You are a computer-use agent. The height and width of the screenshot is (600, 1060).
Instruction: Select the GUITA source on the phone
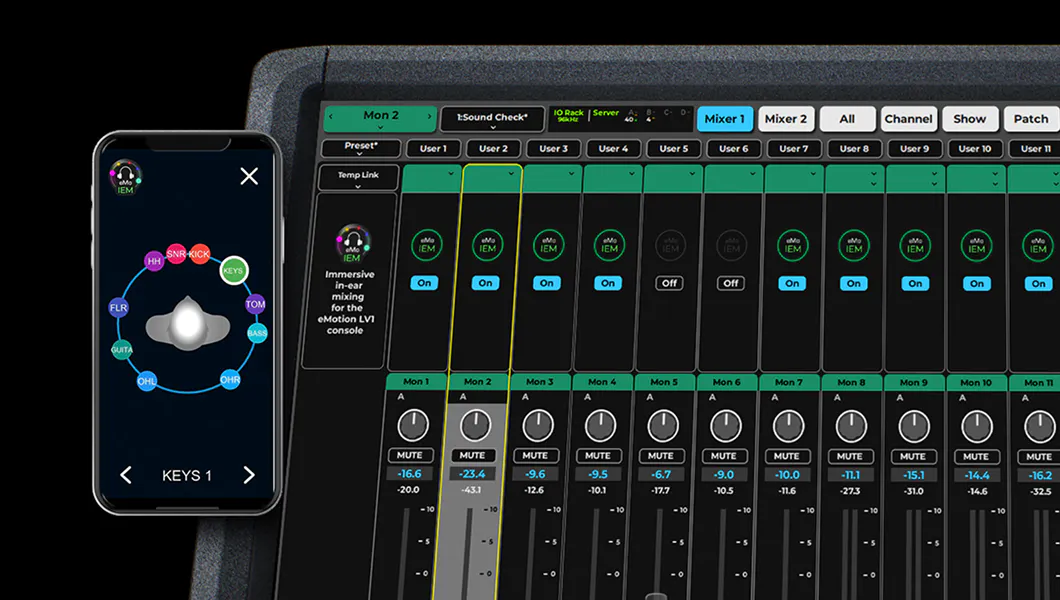click(122, 349)
